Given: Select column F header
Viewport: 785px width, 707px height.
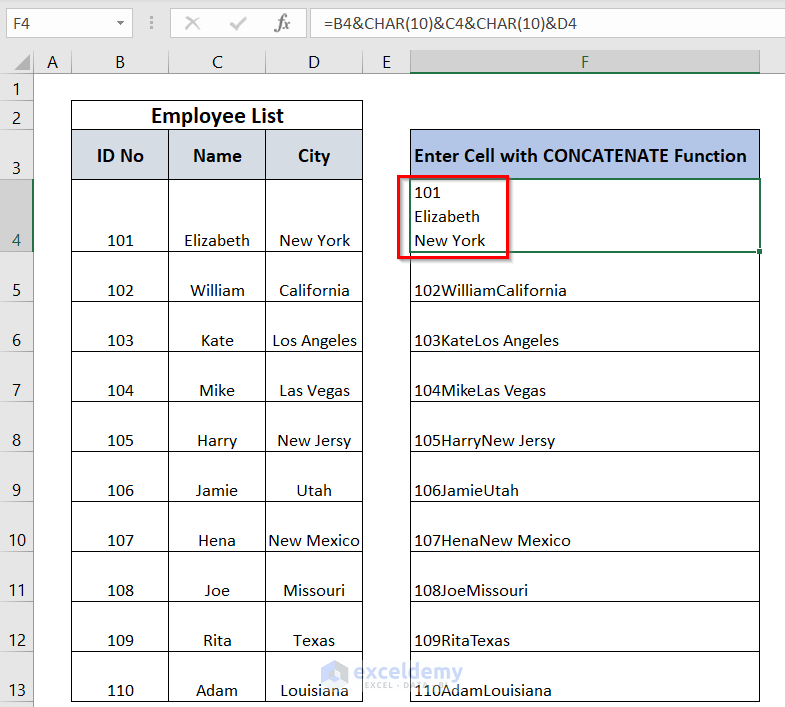Looking at the screenshot, I should [x=585, y=62].
